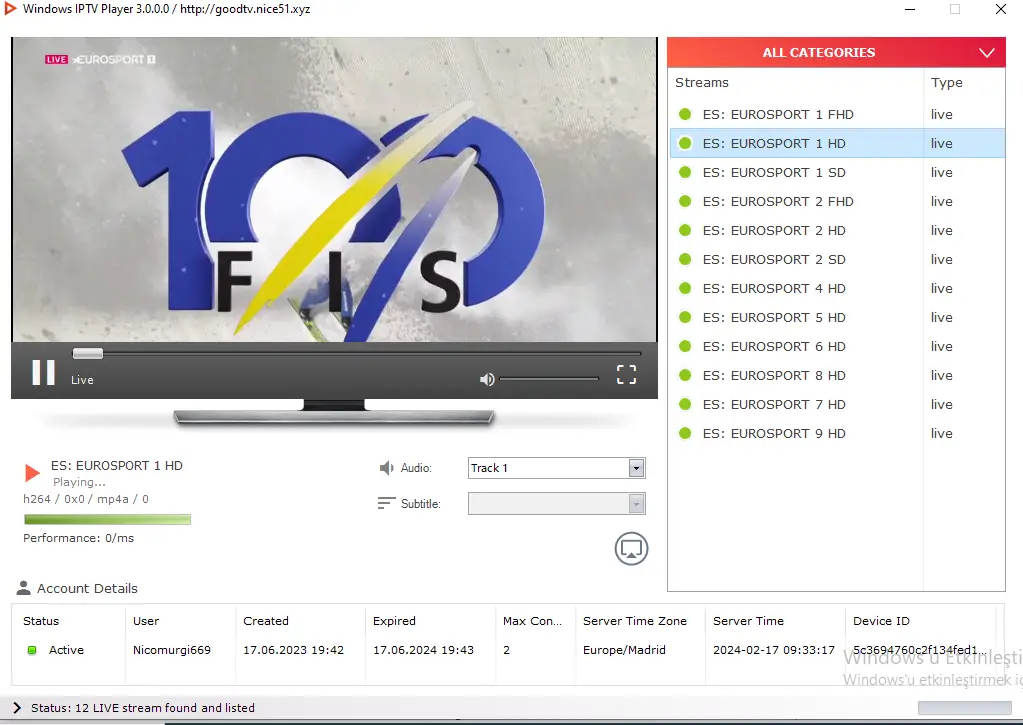This screenshot has width=1023, height=725.
Task: Enter fullscreen video mode
Action: tap(626, 375)
